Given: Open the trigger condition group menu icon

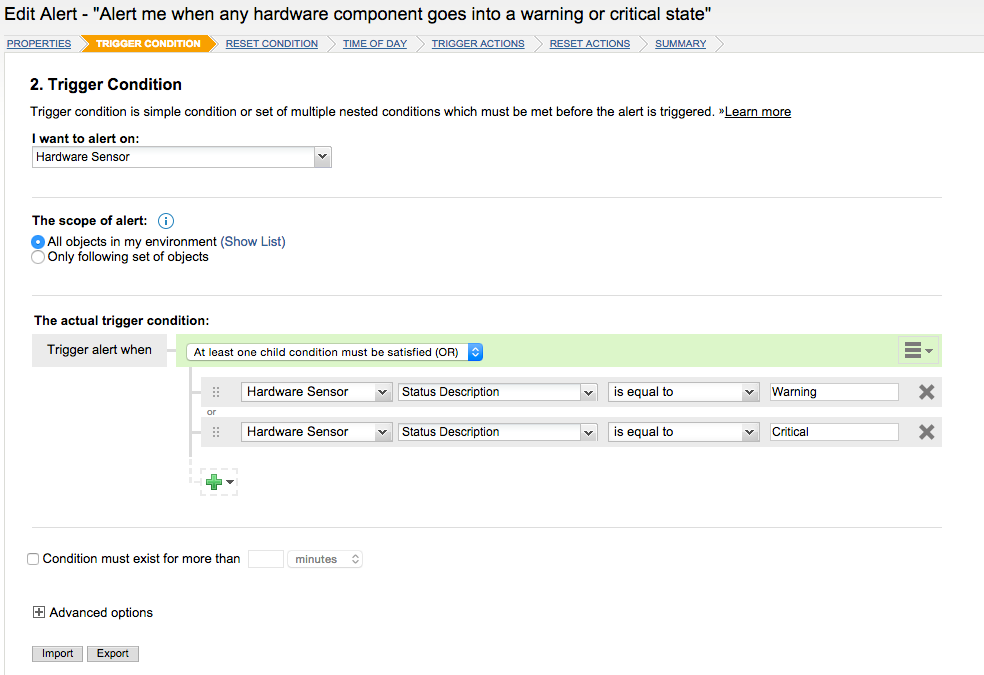Looking at the screenshot, I should (917, 350).
